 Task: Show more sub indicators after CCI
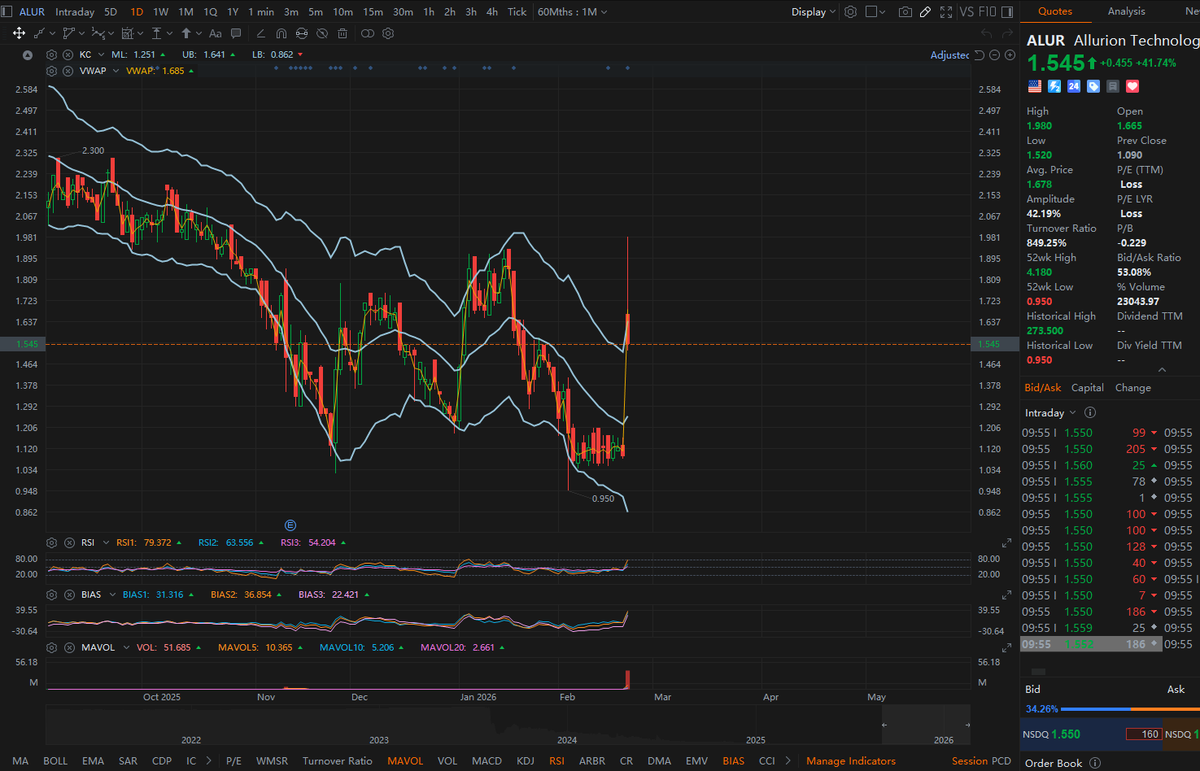(x=787, y=761)
